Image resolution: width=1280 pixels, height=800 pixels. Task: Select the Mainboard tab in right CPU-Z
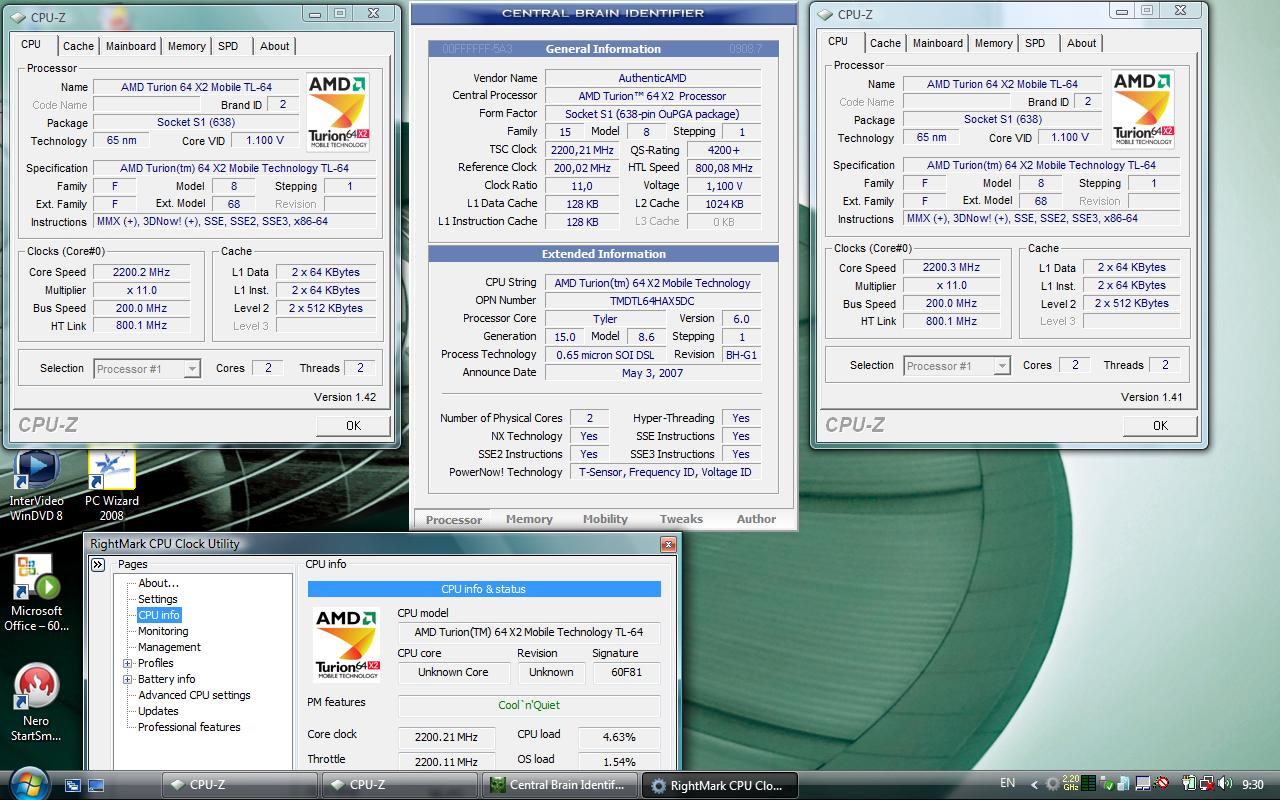click(938, 43)
